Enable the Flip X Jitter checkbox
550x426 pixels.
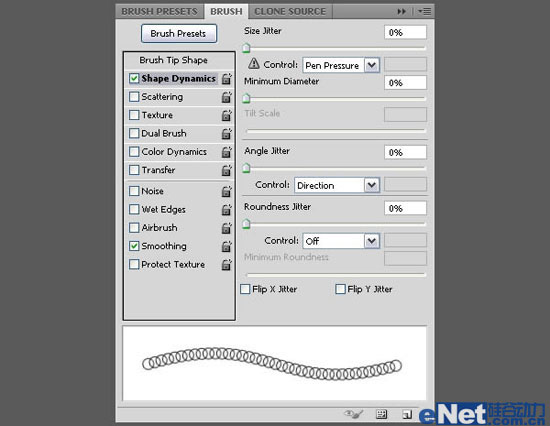[245, 289]
